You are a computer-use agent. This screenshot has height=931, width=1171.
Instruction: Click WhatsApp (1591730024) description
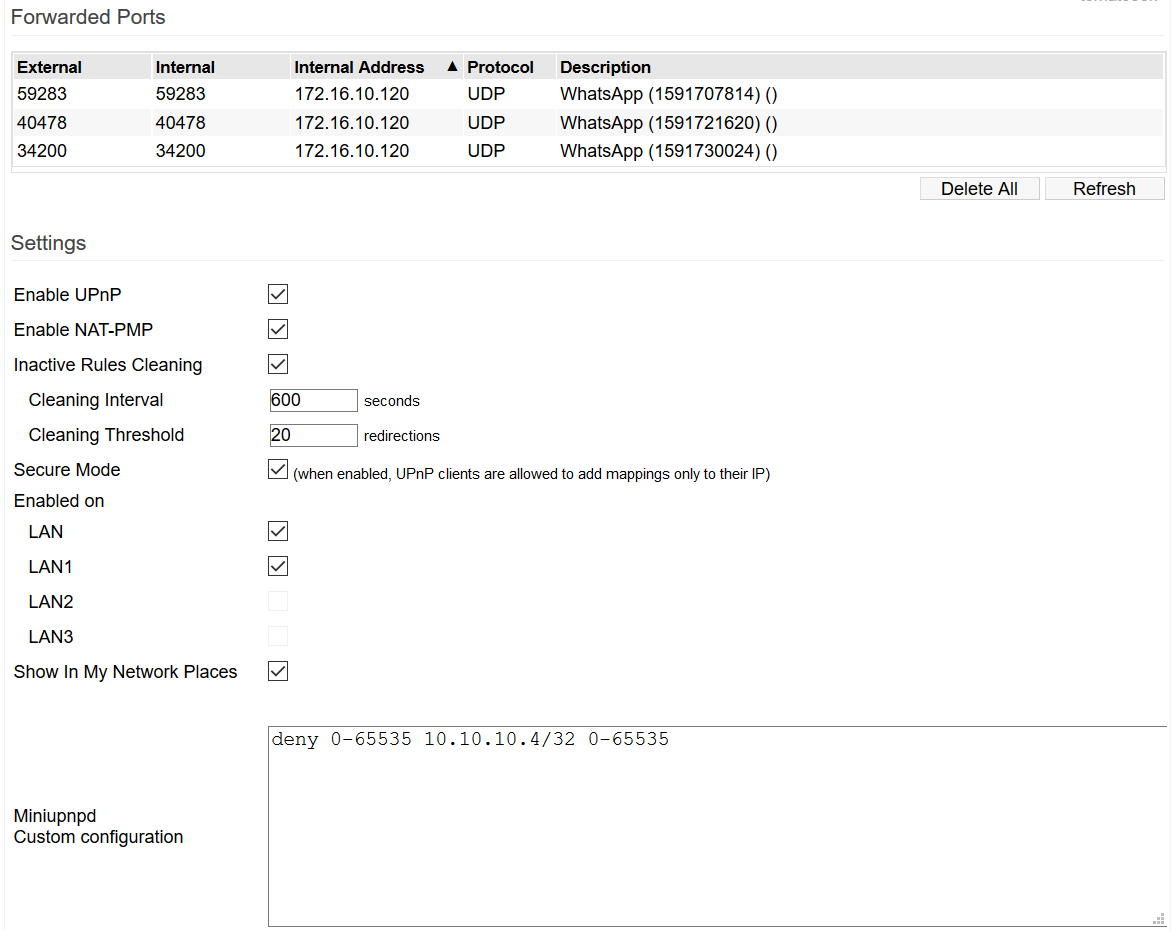pyautogui.click(x=668, y=151)
